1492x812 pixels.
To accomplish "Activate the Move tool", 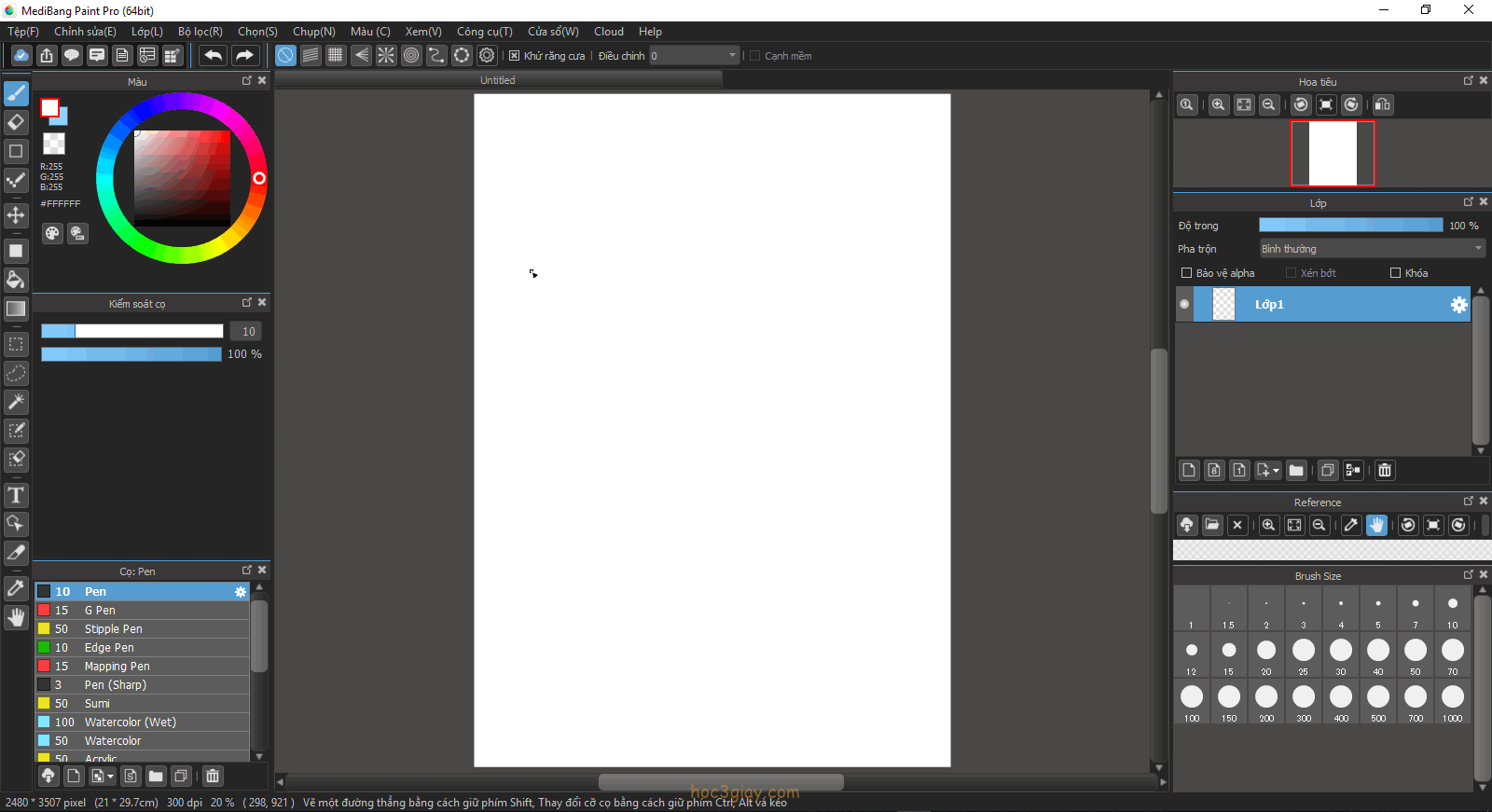I will point(16,215).
